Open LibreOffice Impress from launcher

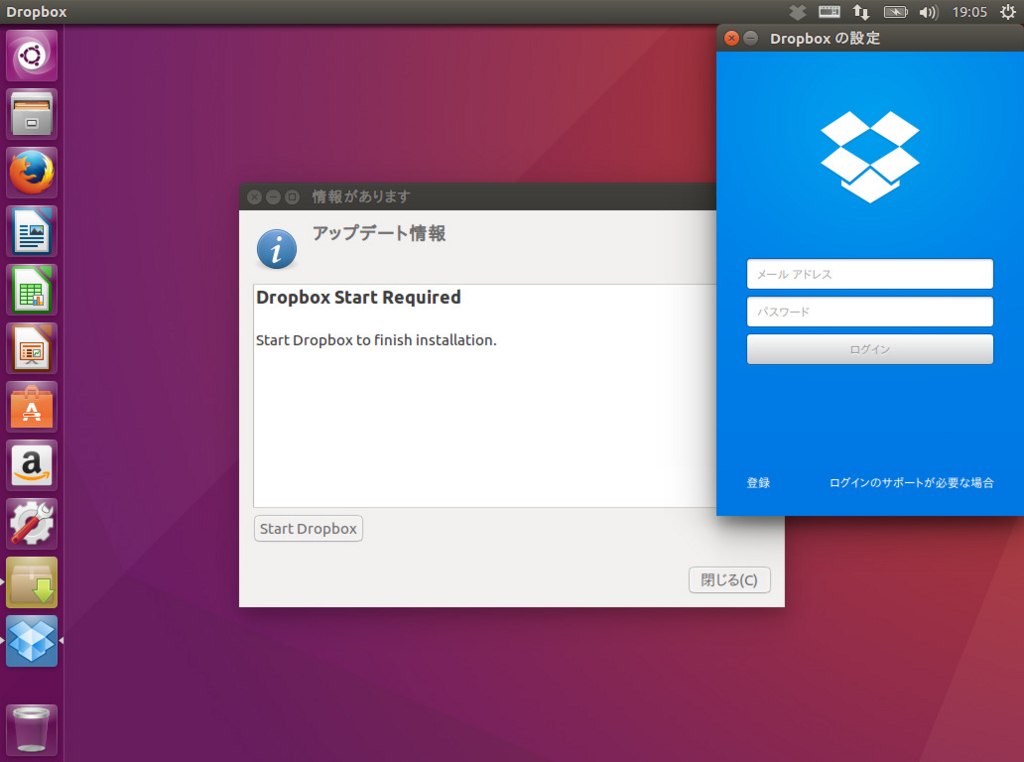click(31, 348)
